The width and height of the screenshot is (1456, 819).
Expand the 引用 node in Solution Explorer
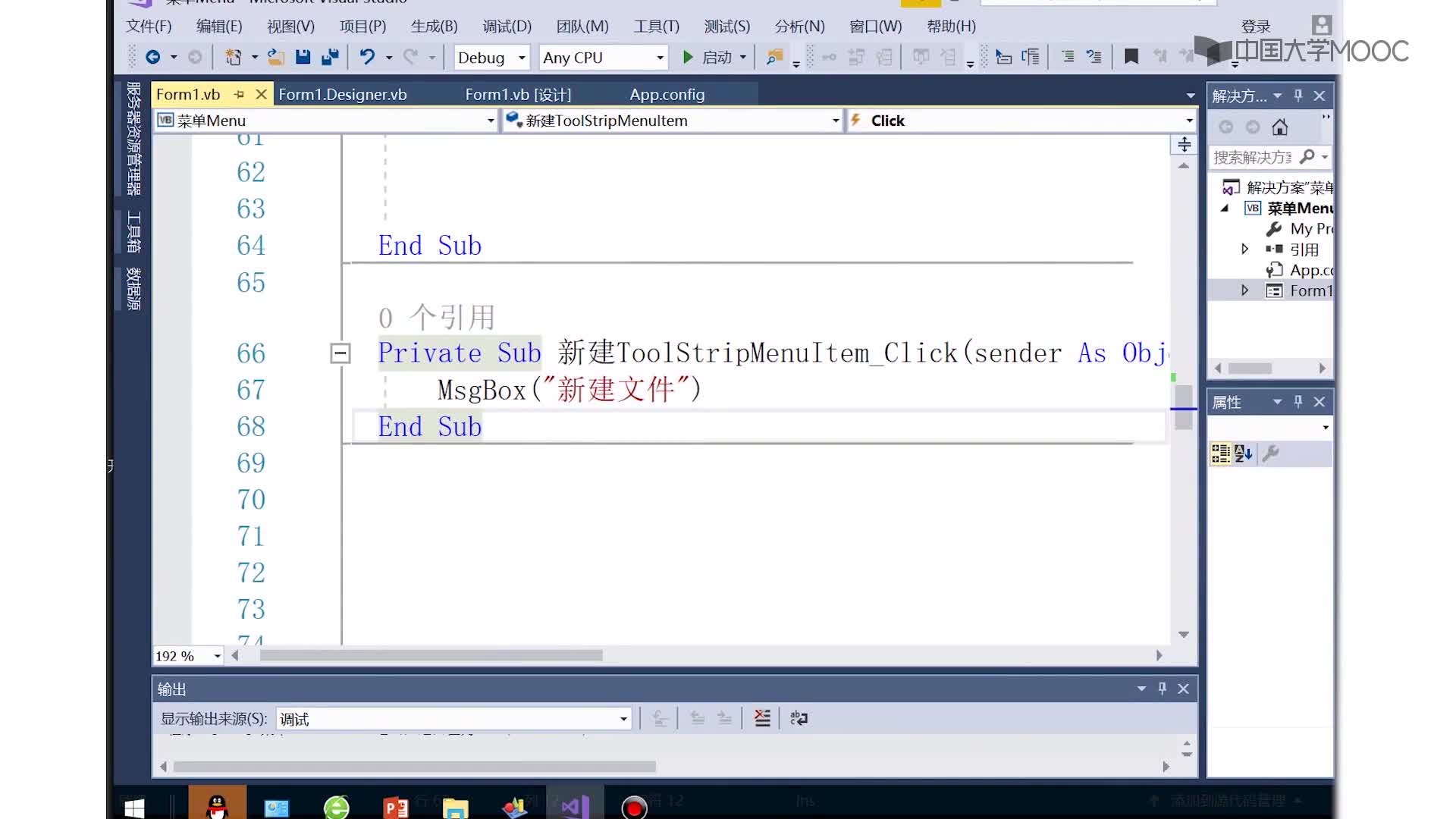pos(1244,249)
